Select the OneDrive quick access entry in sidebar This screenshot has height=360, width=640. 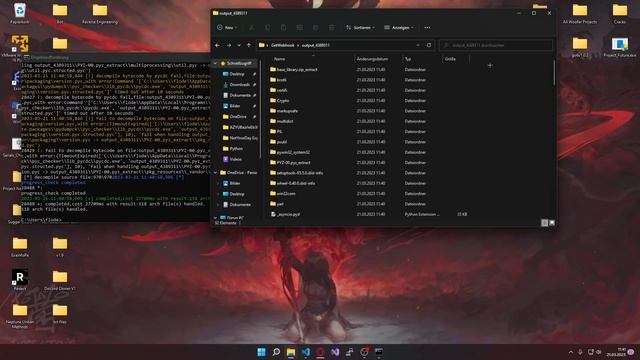click(x=238, y=116)
